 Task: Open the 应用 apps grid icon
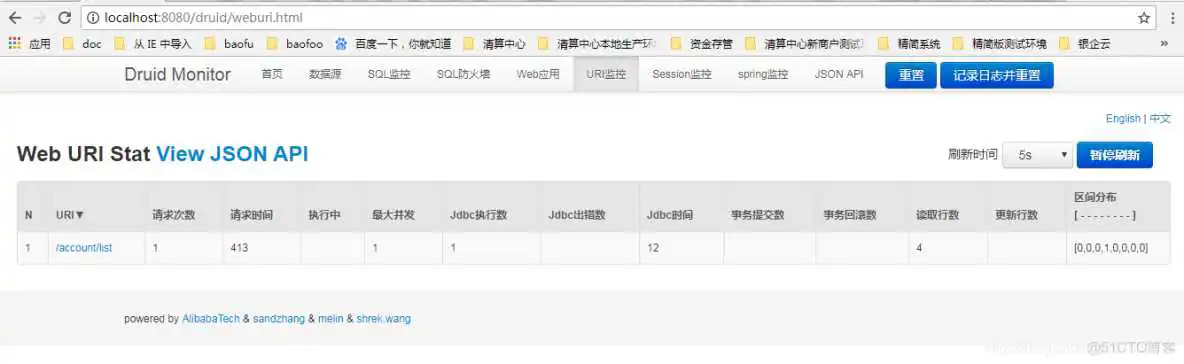tap(14, 44)
